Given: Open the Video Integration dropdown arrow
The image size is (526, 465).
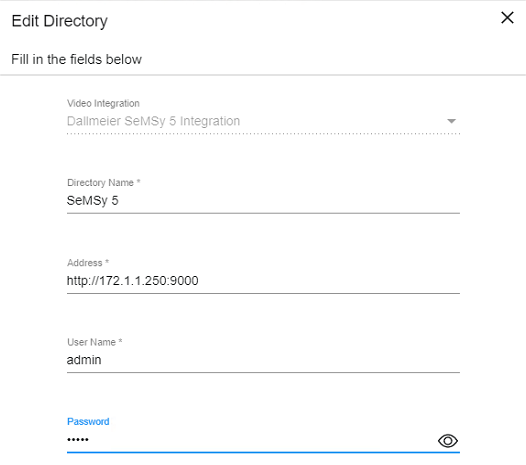Looking at the screenshot, I should tap(452, 121).
